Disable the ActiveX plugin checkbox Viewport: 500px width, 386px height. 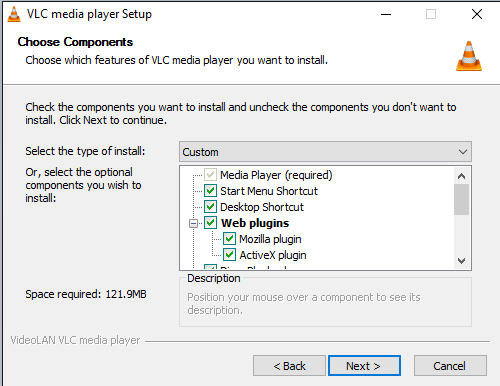click(x=229, y=255)
